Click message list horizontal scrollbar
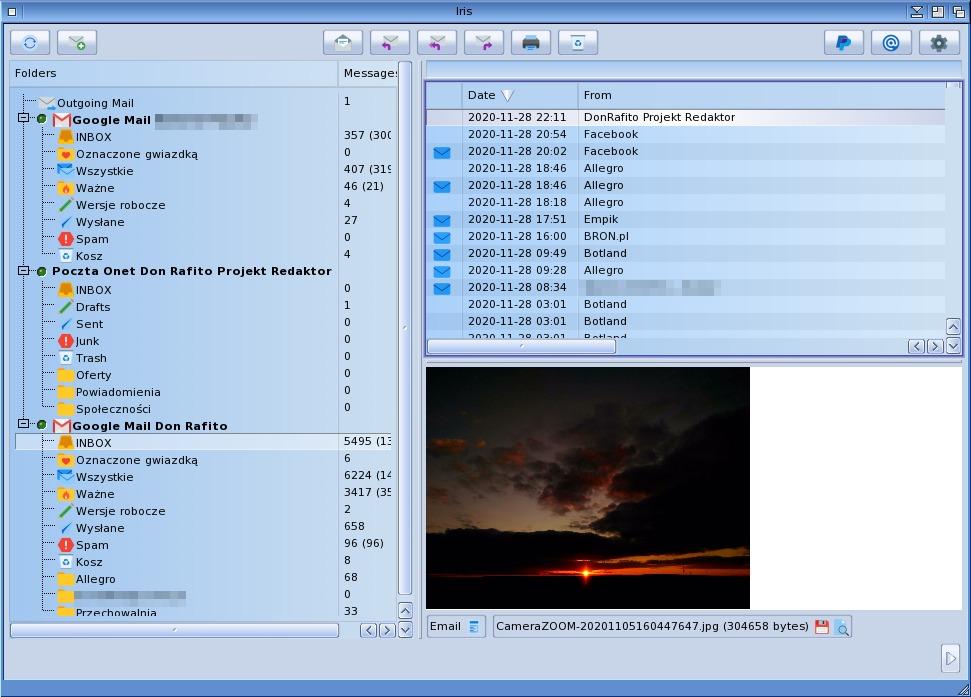971x697 pixels. click(x=521, y=347)
